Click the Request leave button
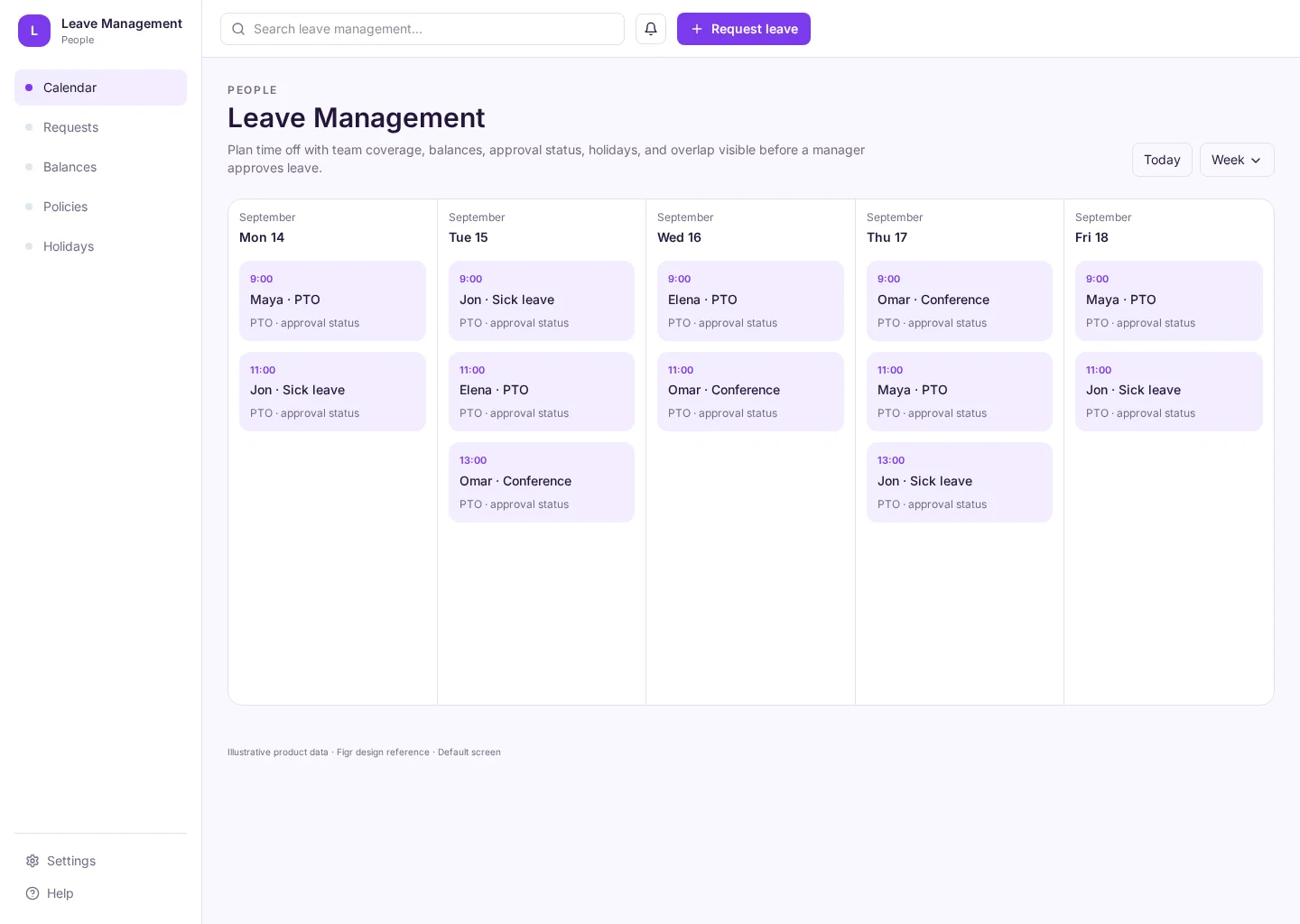The width and height of the screenshot is (1300, 924). (744, 29)
